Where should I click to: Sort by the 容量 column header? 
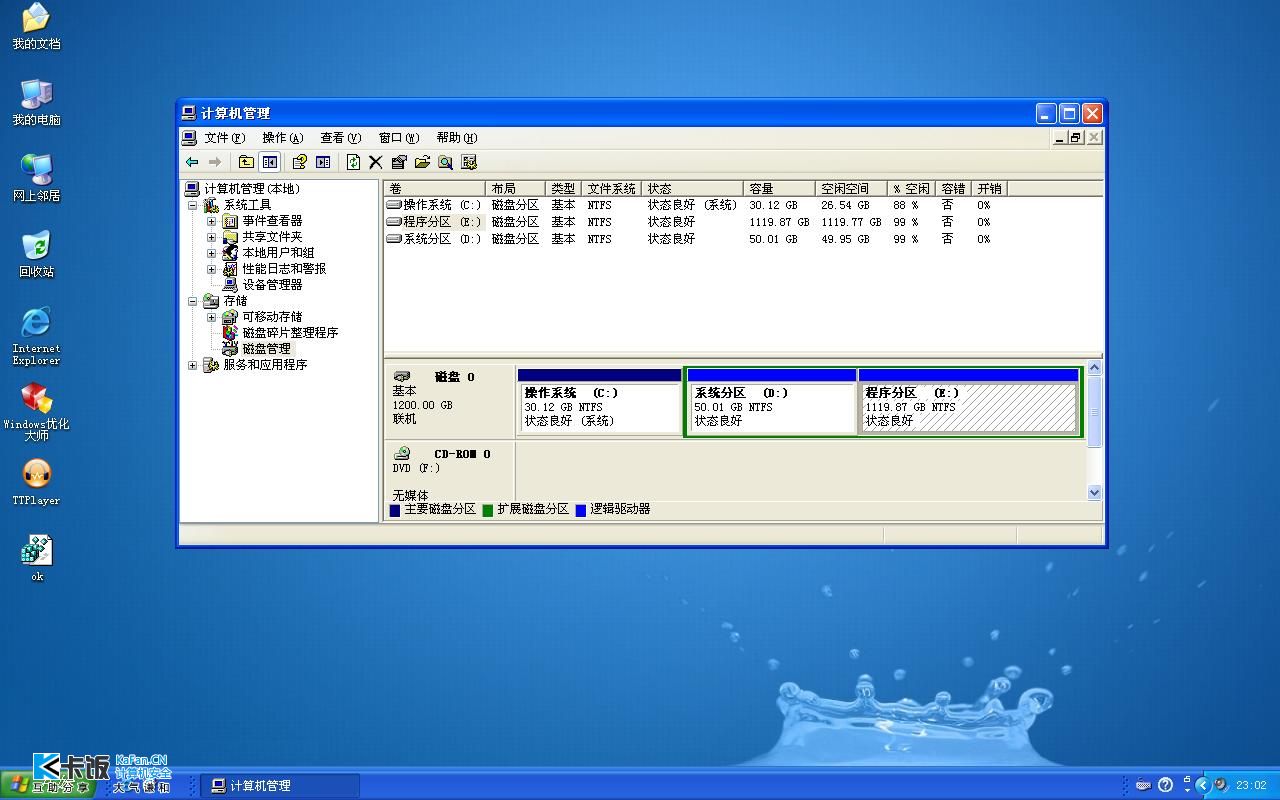[780, 188]
